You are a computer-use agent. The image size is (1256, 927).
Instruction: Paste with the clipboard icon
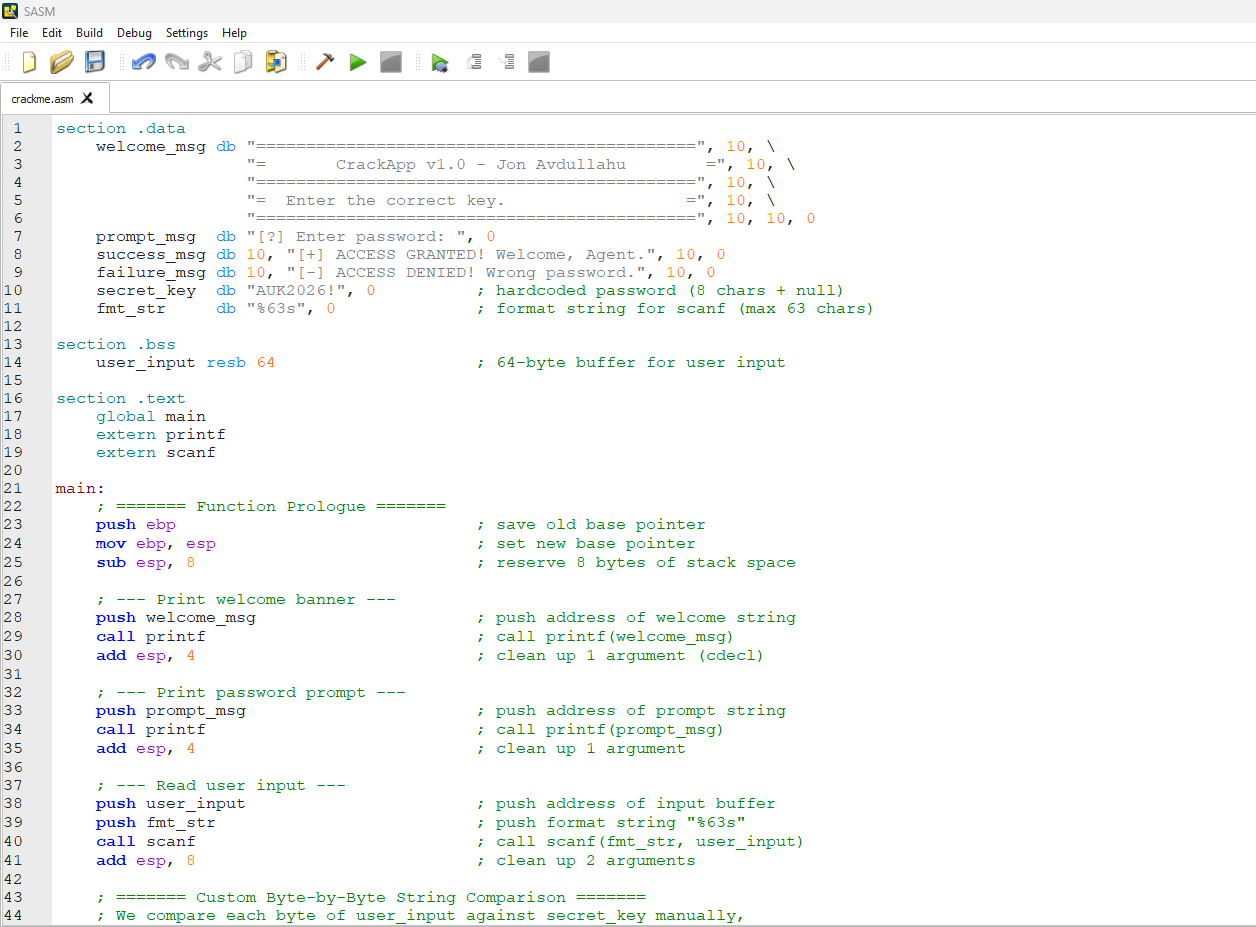click(276, 62)
